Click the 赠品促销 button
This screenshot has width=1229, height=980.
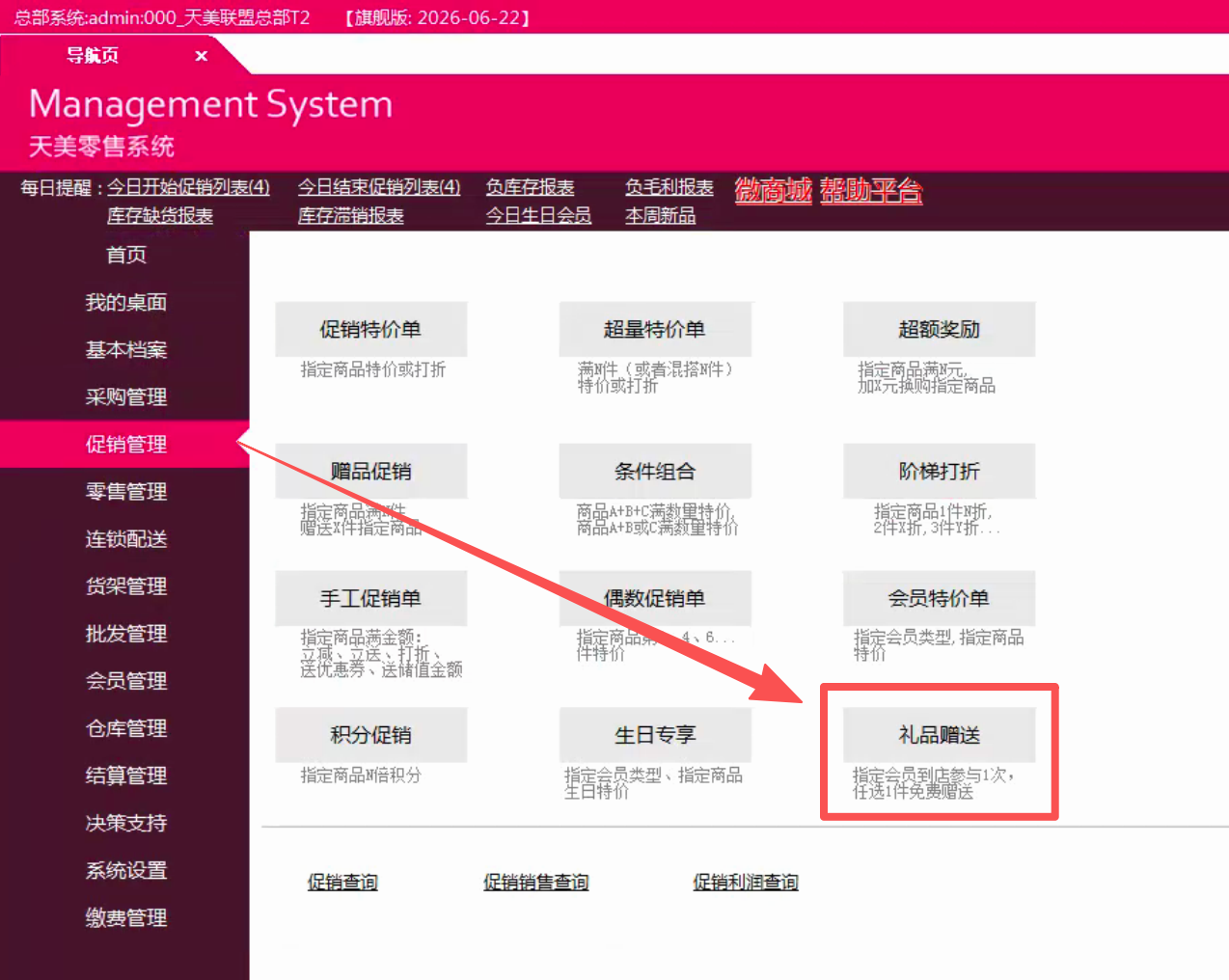coord(371,471)
